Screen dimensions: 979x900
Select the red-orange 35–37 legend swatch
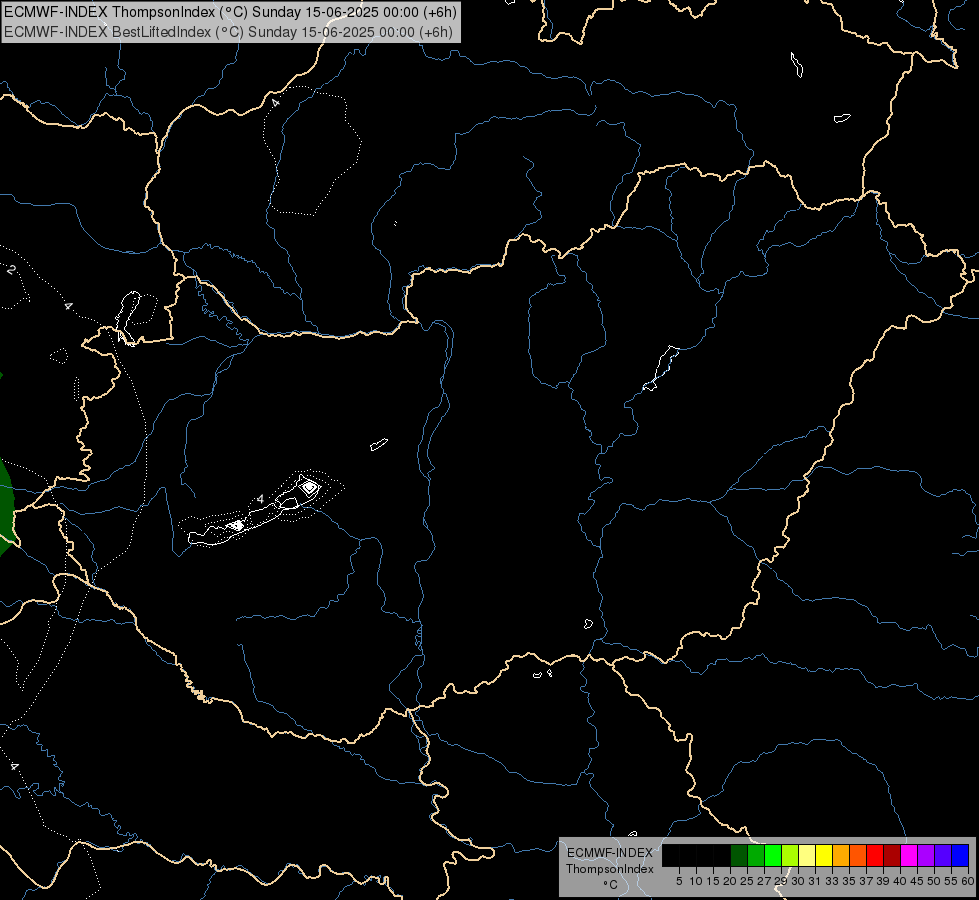pos(858,855)
